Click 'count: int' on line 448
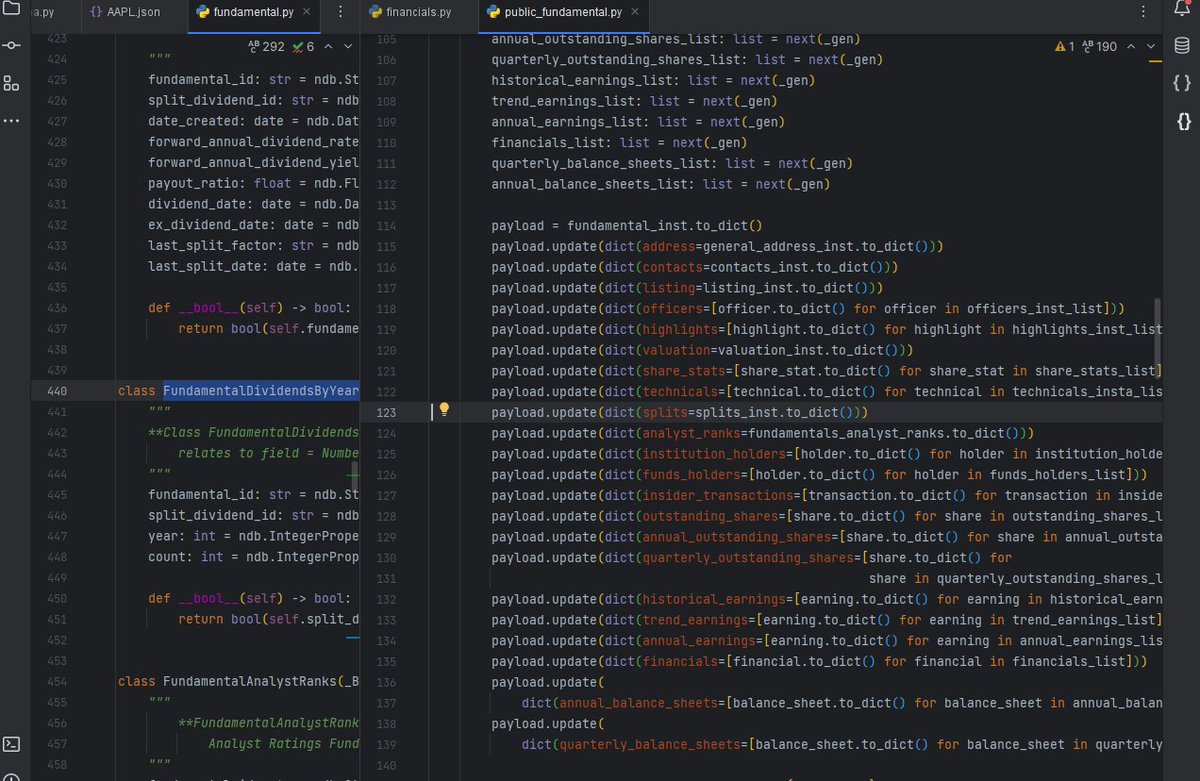This screenshot has height=781, width=1200. pyautogui.click(x=186, y=557)
